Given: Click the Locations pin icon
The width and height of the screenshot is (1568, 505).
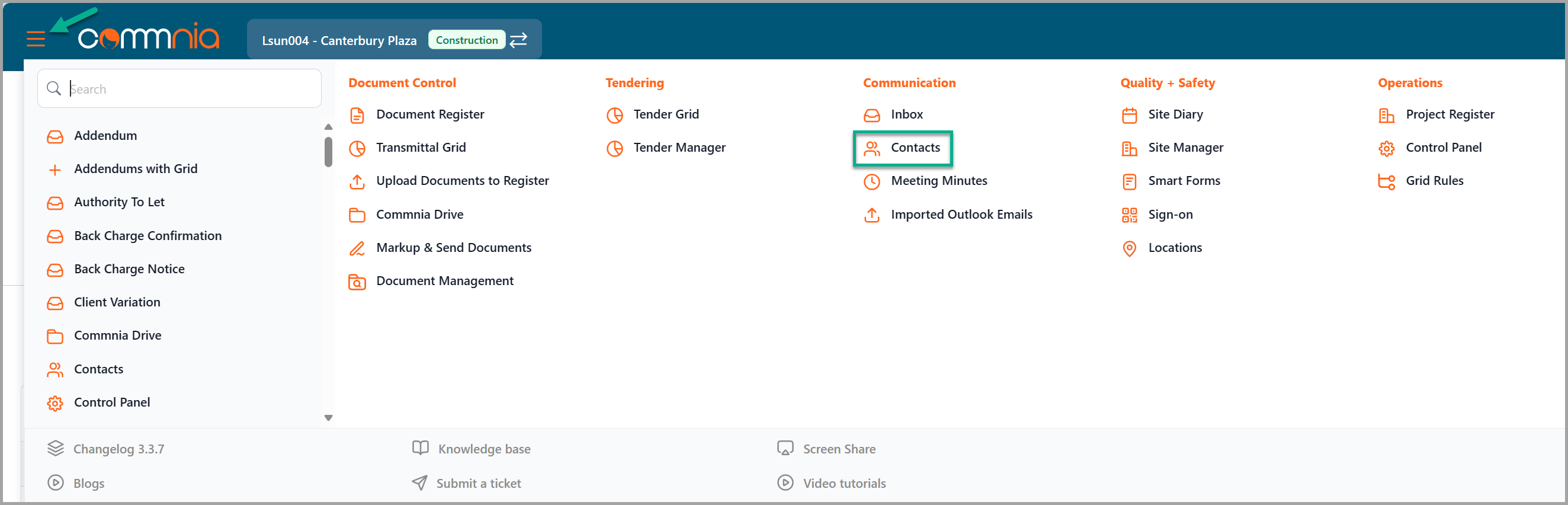Looking at the screenshot, I should click(x=1129, y=248).
